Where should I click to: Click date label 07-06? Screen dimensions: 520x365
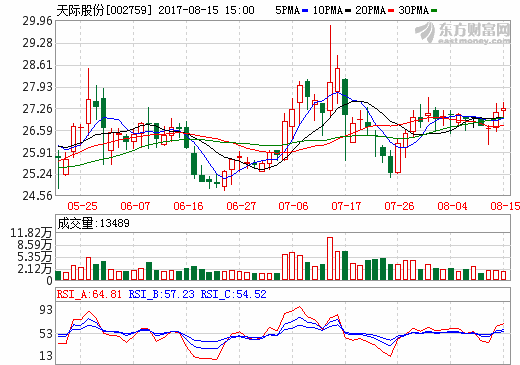[x=293, y=206]
